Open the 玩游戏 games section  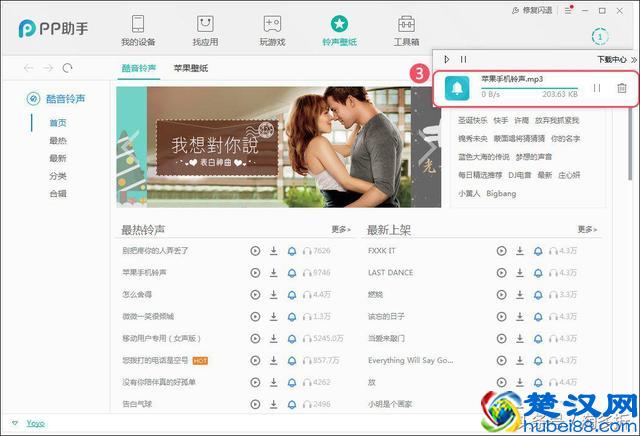point(272,30)
